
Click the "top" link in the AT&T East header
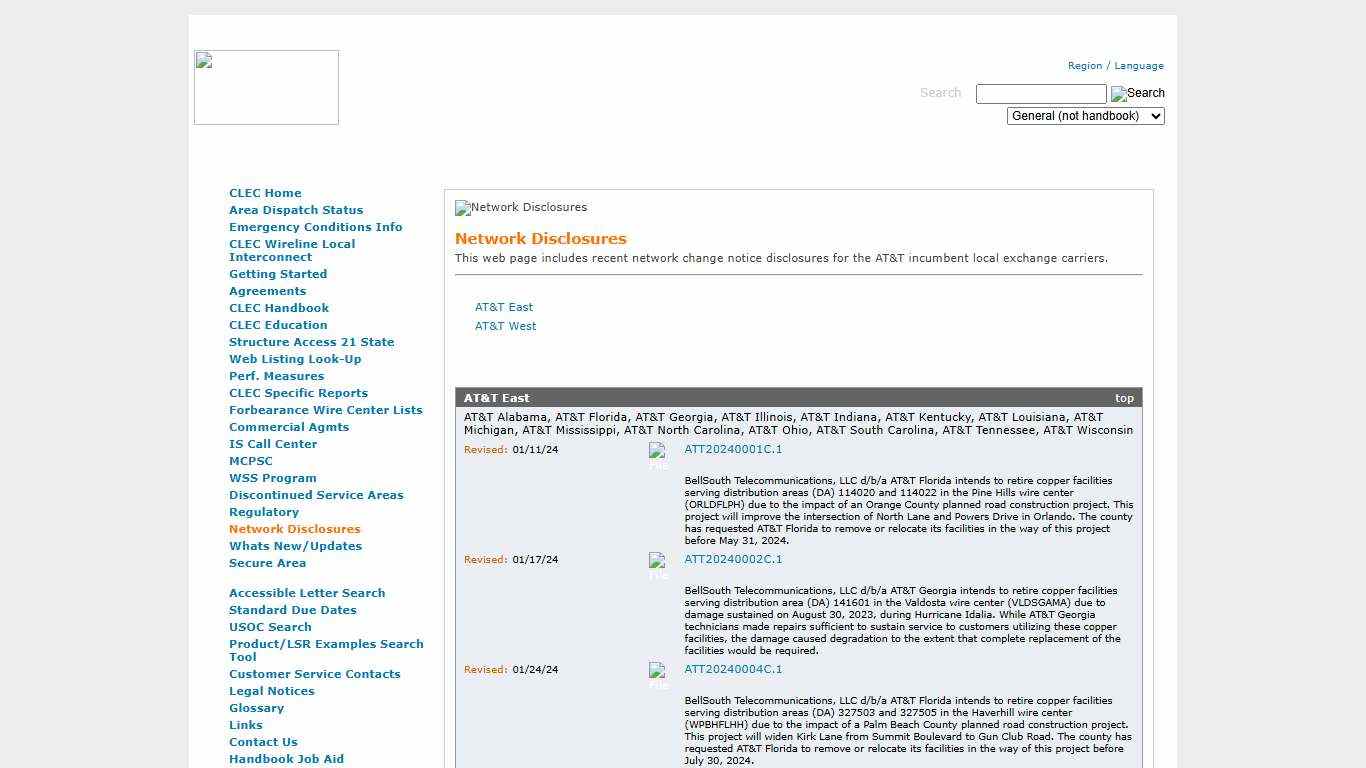click(1124, 397)
